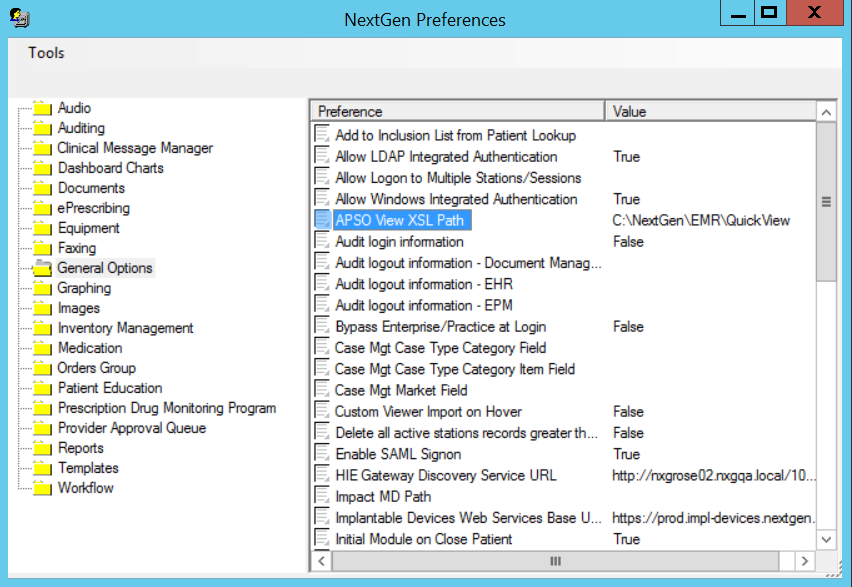Image resolution: width=852 pixels, height=587 pixels.
Task: Click icon beside Custom Viewer Import on Hover
Action: click(x=322, y=411)
